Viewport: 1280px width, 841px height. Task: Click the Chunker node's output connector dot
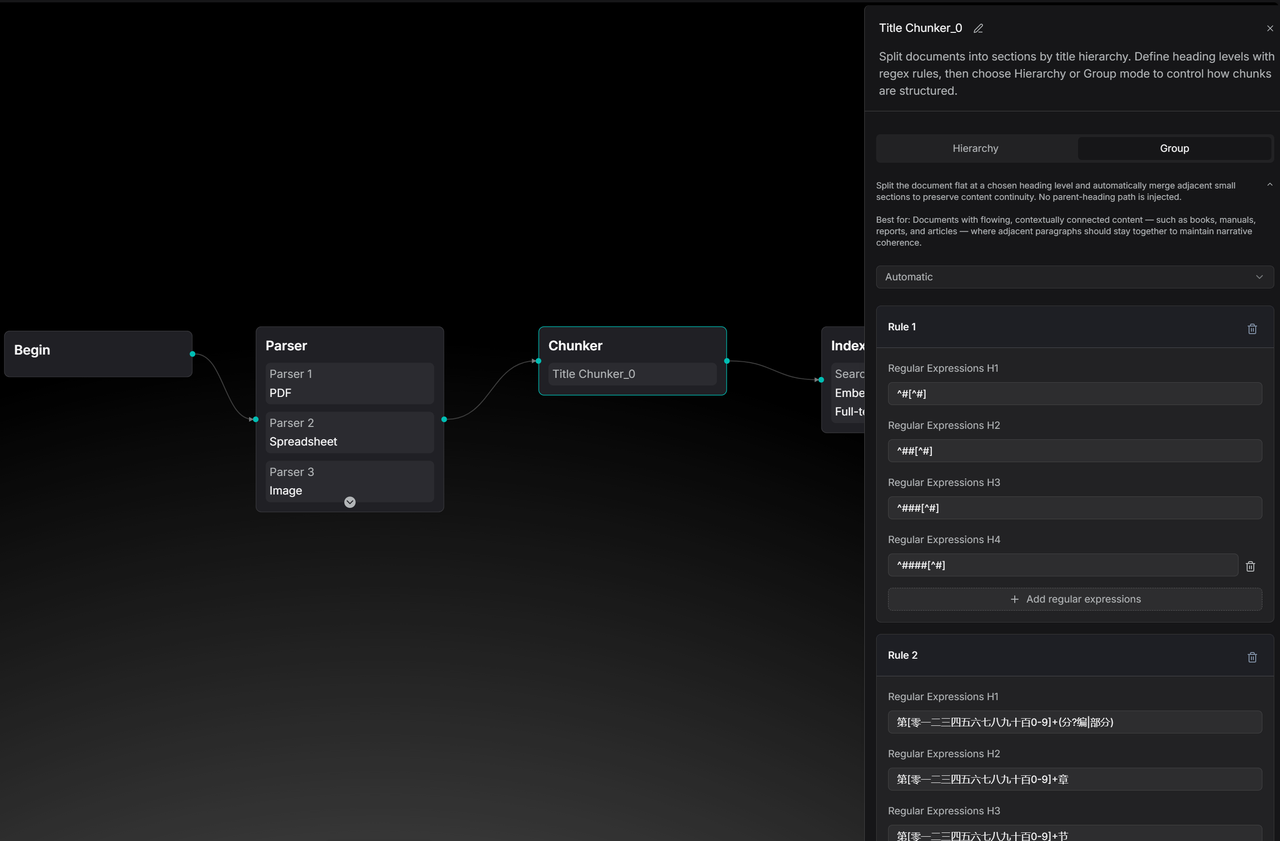727,361
